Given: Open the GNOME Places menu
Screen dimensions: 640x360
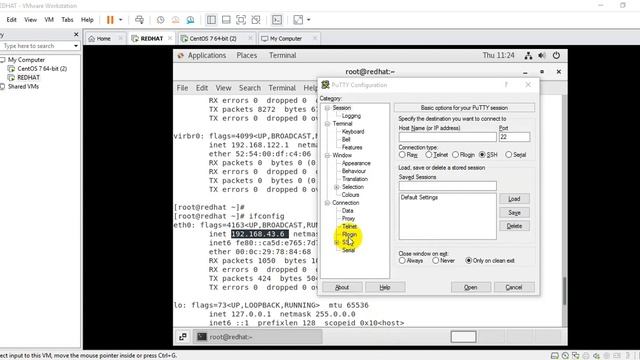Looking at the screenshot, I should click(x=247, y=56).
